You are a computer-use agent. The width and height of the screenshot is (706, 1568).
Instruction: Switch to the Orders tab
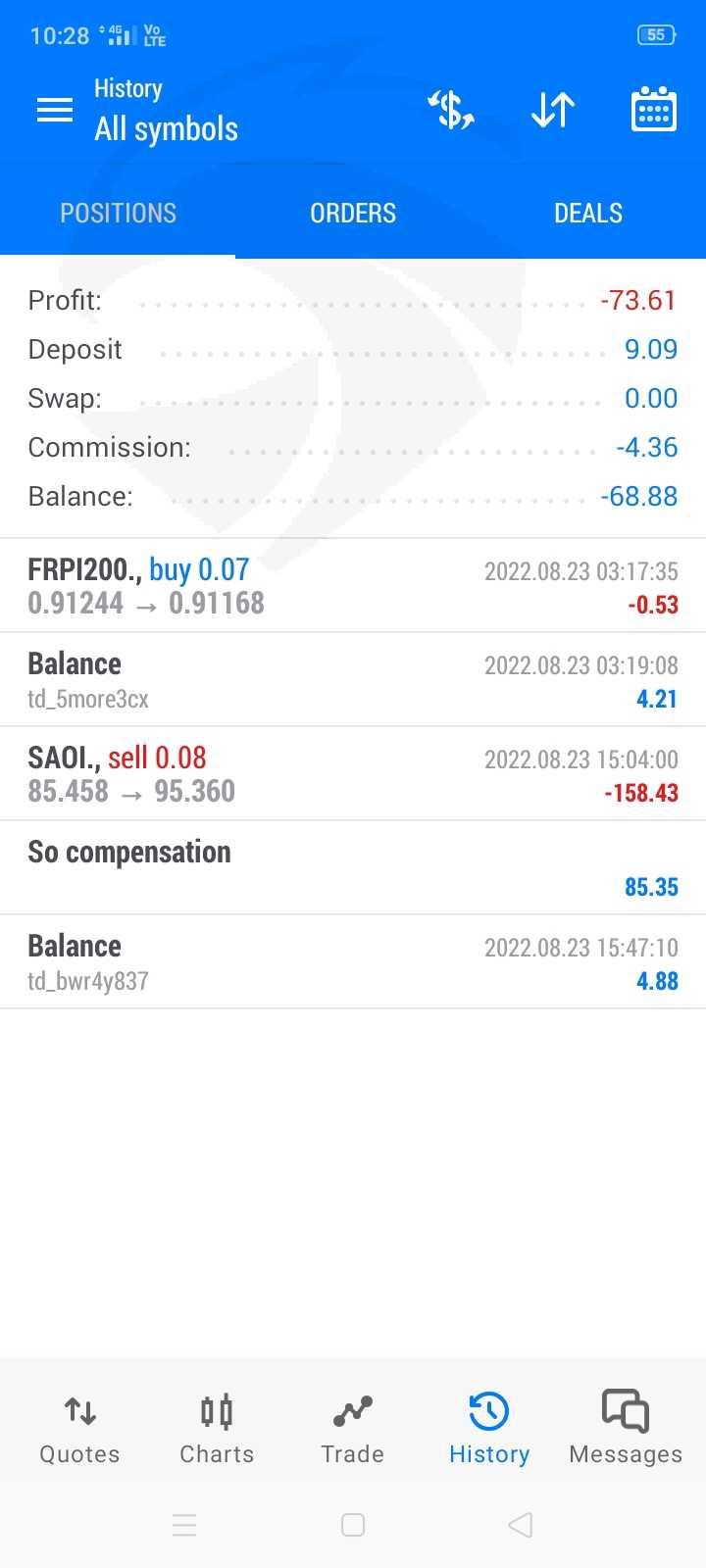353,213
